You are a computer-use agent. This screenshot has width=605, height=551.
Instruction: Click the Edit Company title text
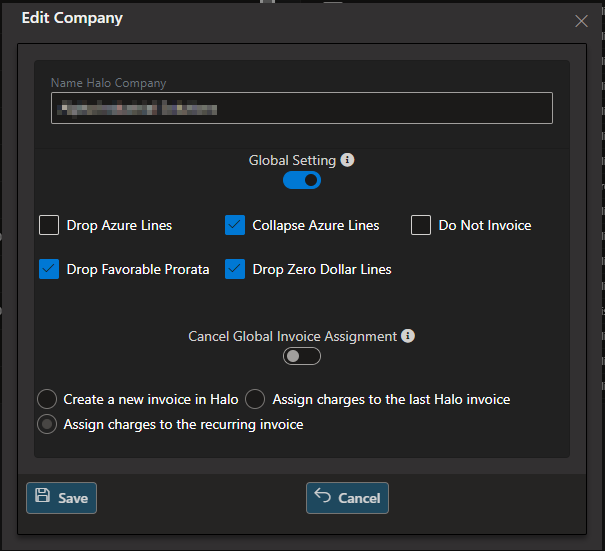(x=72, y=18)
